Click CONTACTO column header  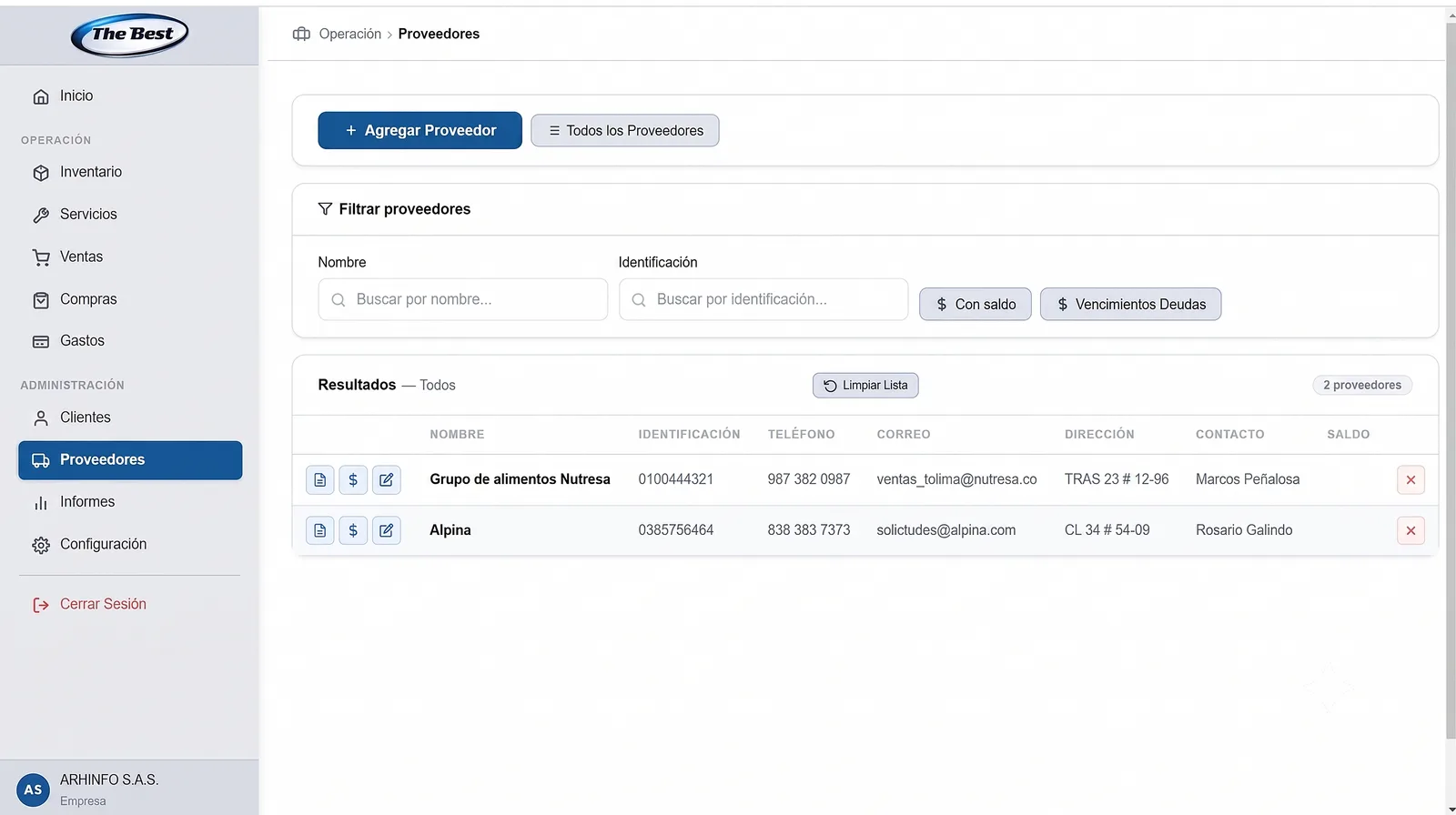(1229, 435)
